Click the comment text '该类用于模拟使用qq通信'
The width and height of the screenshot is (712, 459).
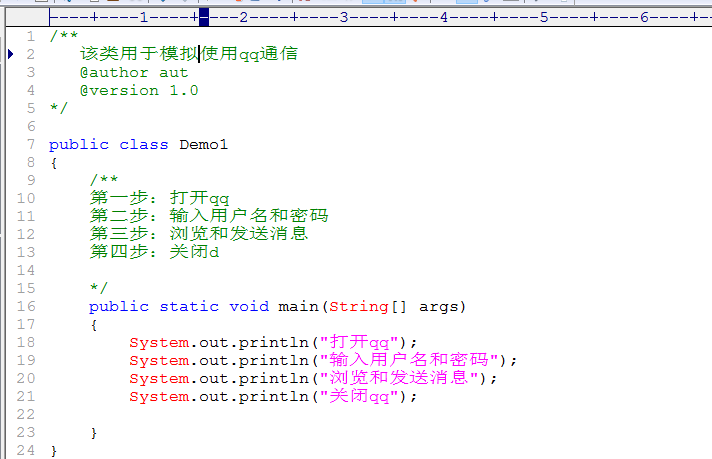[189, 54]
